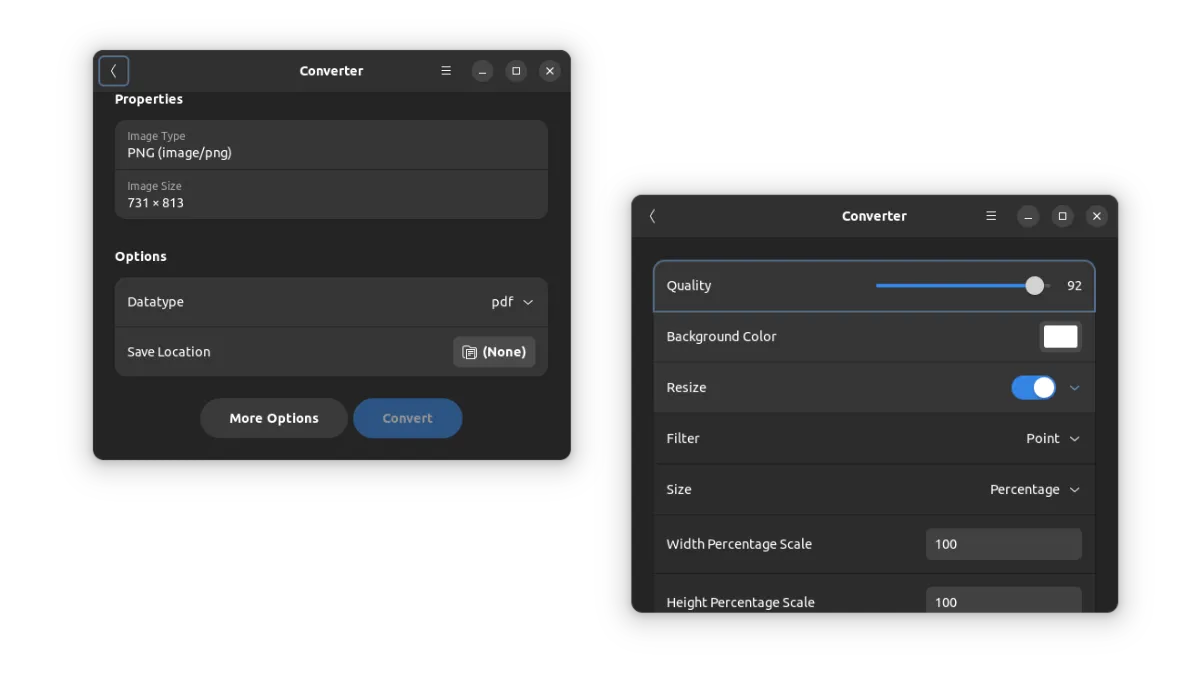The height and width of the screenshot is (675, 1200).
Task: Open the hamburger menu in the right Converter window
Action: [x=990, y=216]
